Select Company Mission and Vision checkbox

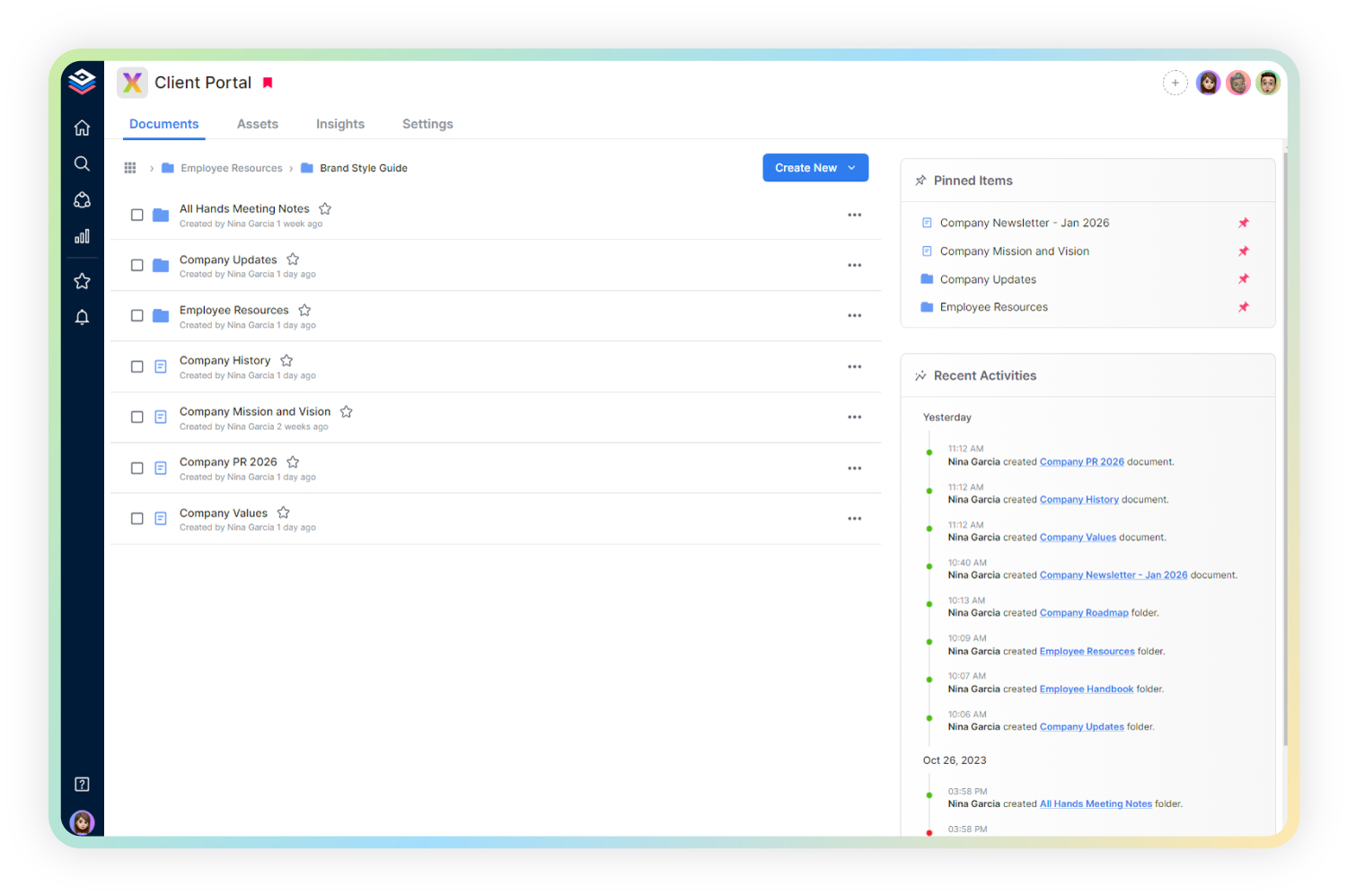tap(137, 417)
